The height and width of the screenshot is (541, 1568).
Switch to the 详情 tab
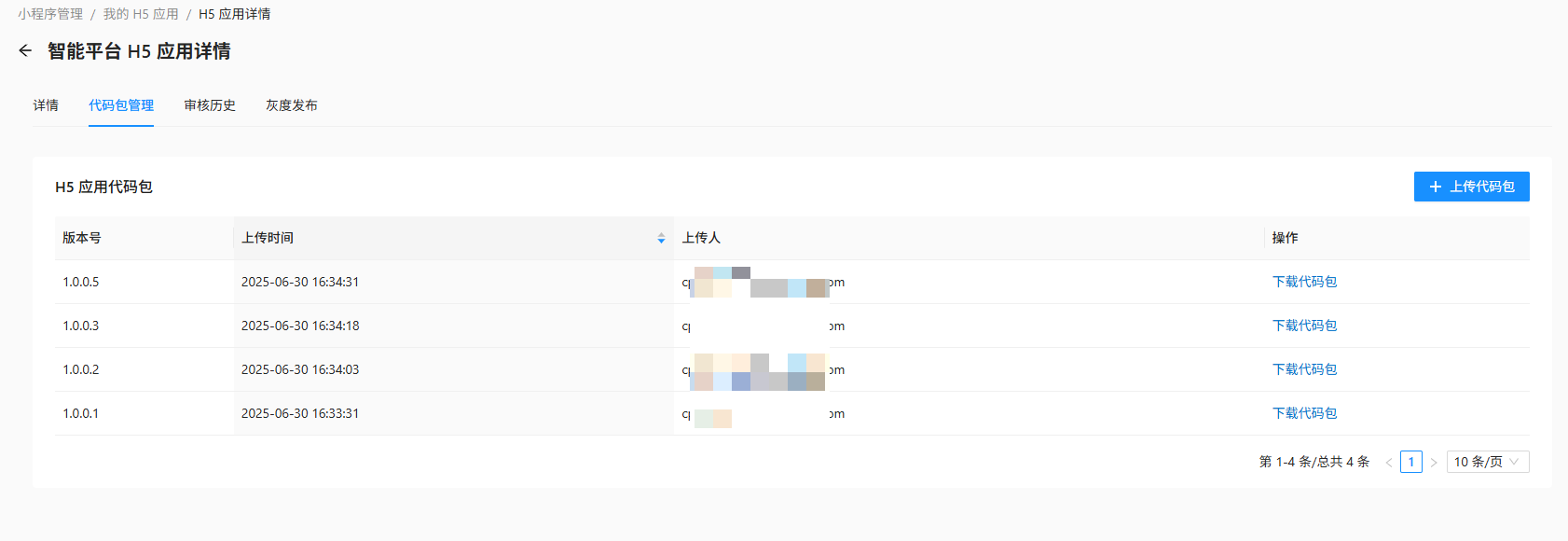(46, 105)
